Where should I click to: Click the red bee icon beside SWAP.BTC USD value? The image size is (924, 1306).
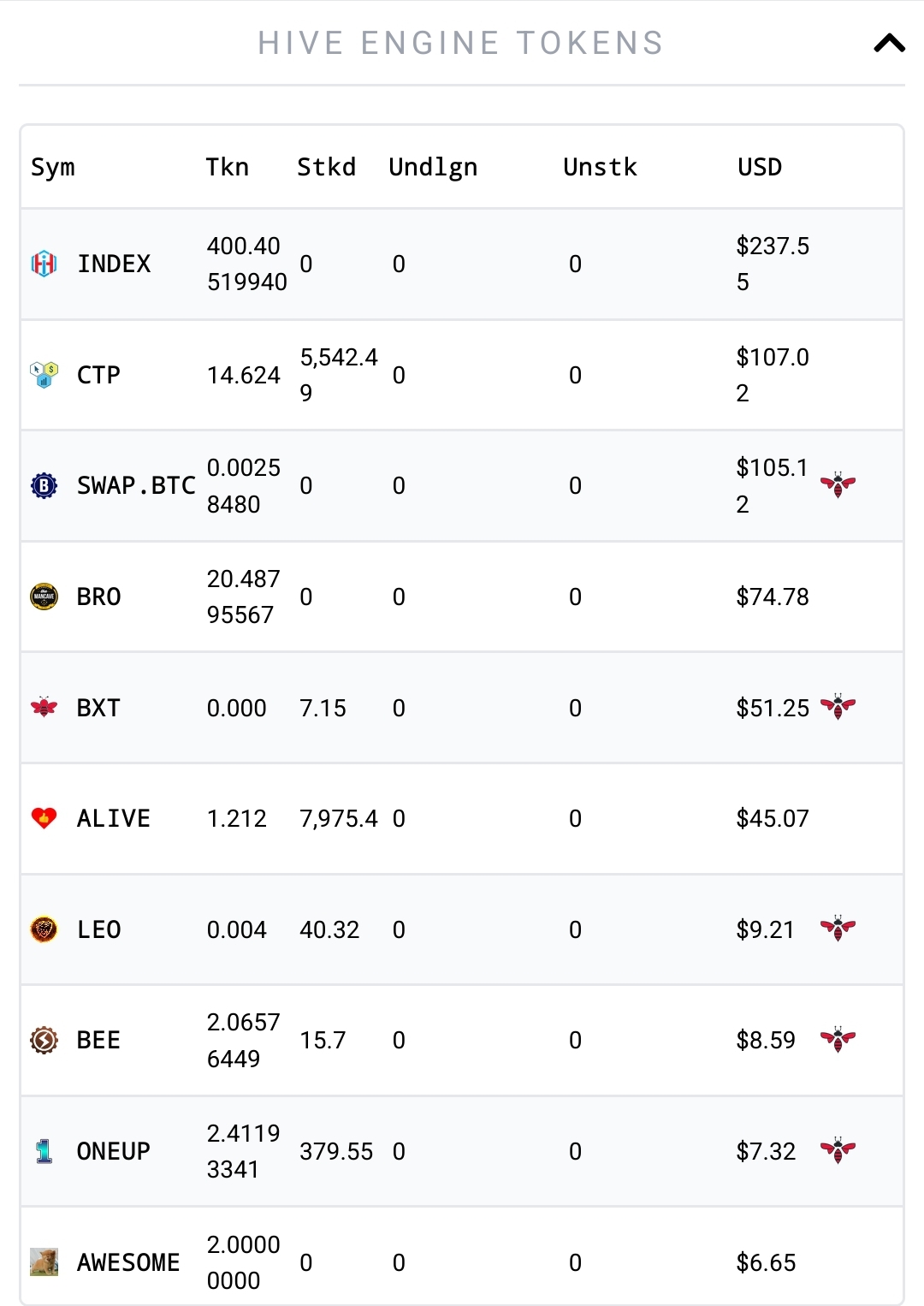tap(838, 485)
